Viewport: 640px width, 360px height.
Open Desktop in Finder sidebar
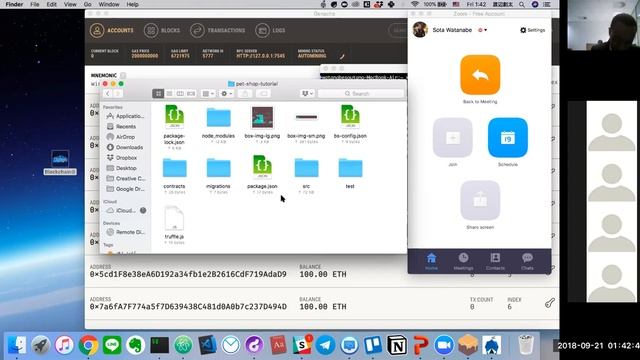122,168
